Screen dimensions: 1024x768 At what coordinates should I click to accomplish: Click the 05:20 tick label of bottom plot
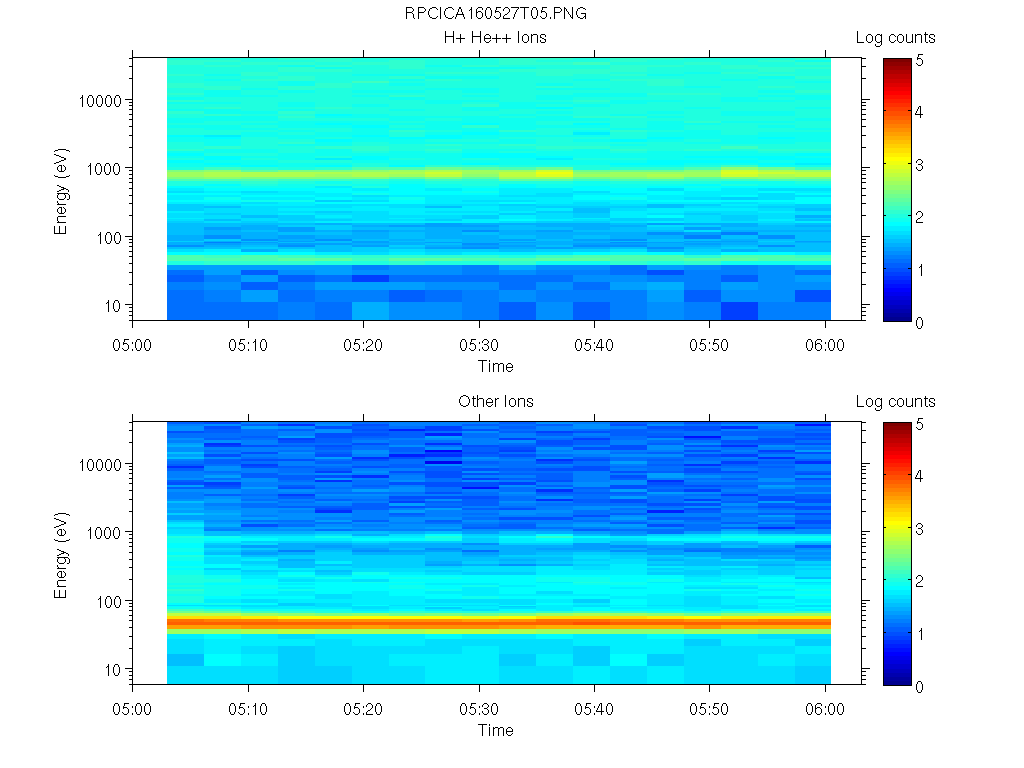pyautogui.click(x=363, y=709)
